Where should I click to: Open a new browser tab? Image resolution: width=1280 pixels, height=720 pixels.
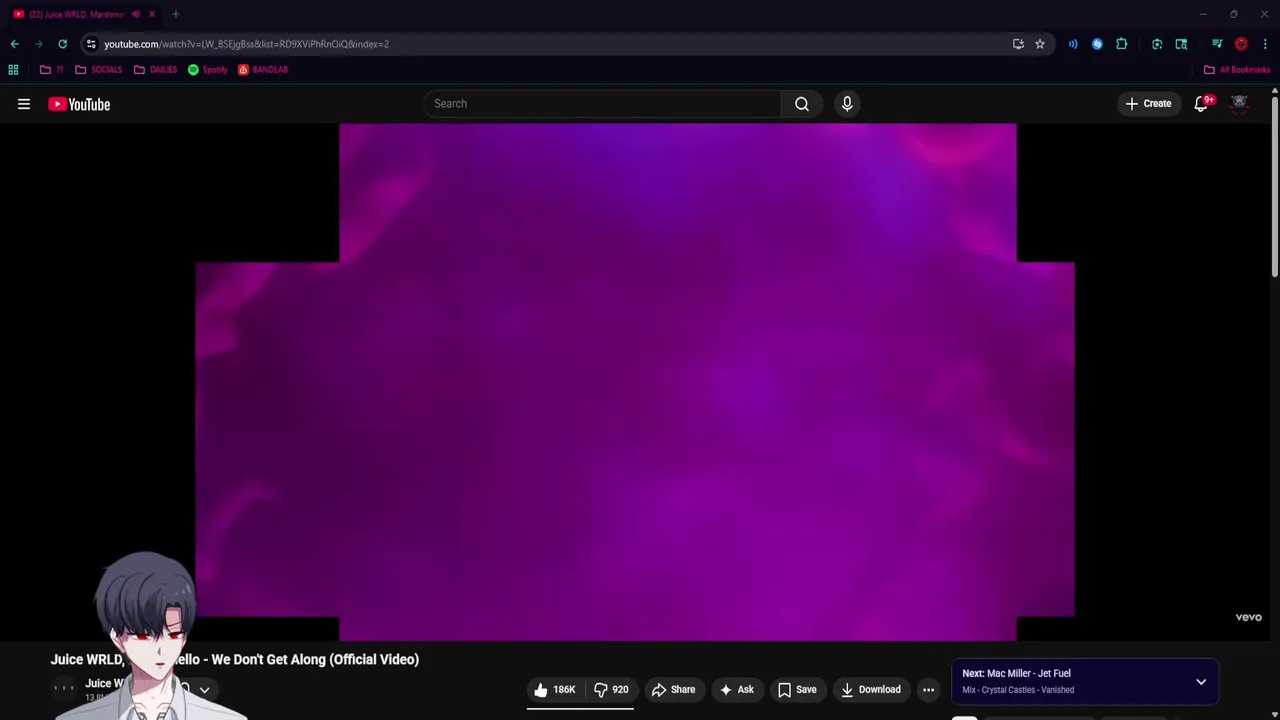pos(176,14)
